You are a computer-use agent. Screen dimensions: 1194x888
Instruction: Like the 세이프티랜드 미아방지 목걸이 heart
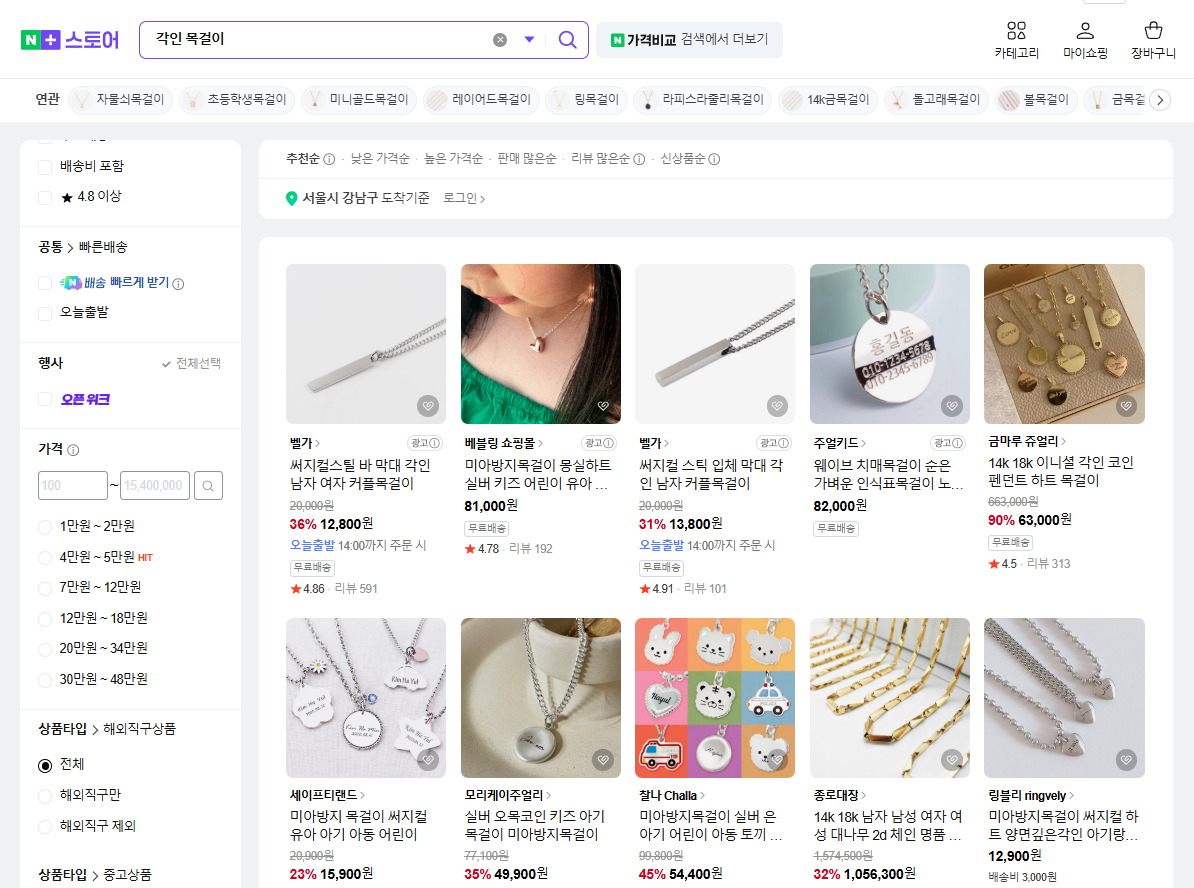(428, 759)
